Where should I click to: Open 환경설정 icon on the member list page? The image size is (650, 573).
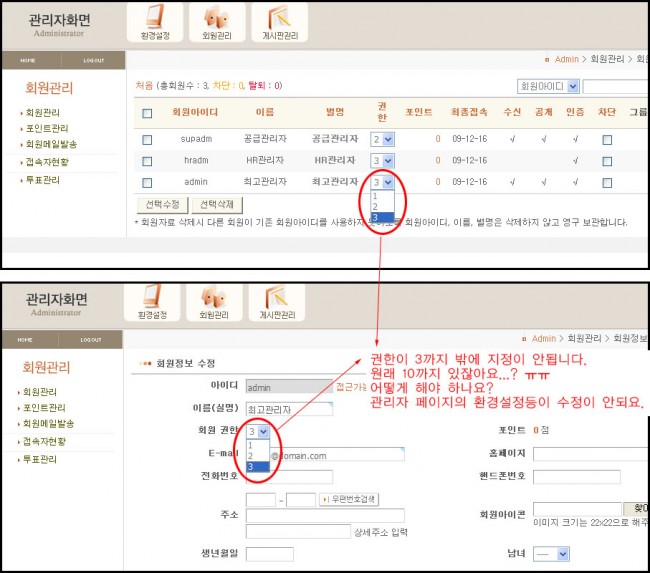[155, 22]
